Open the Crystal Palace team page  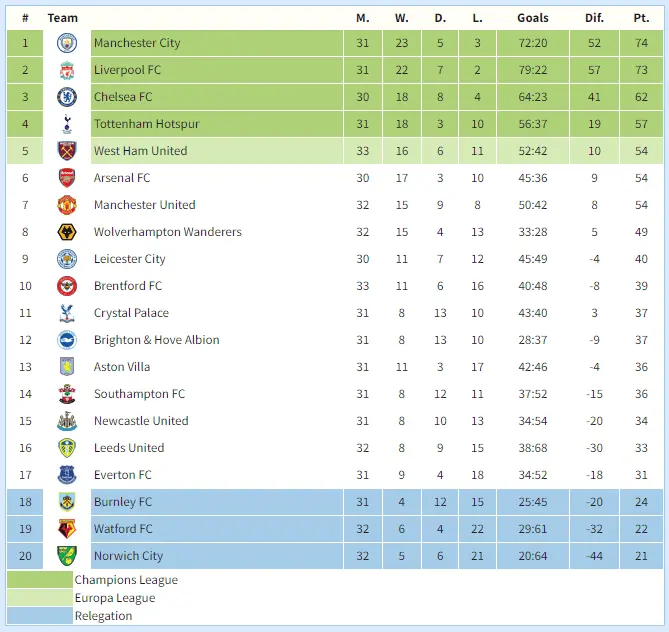(131, 313)
